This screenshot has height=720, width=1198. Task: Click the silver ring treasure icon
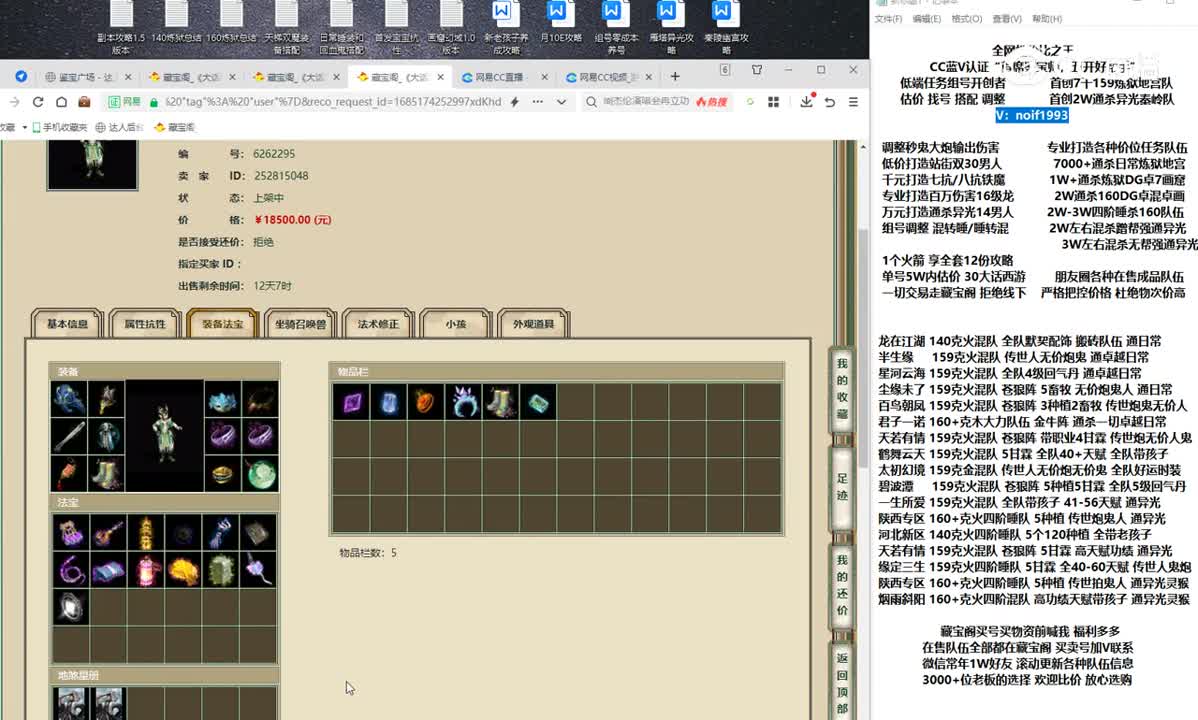click(71, 608)
